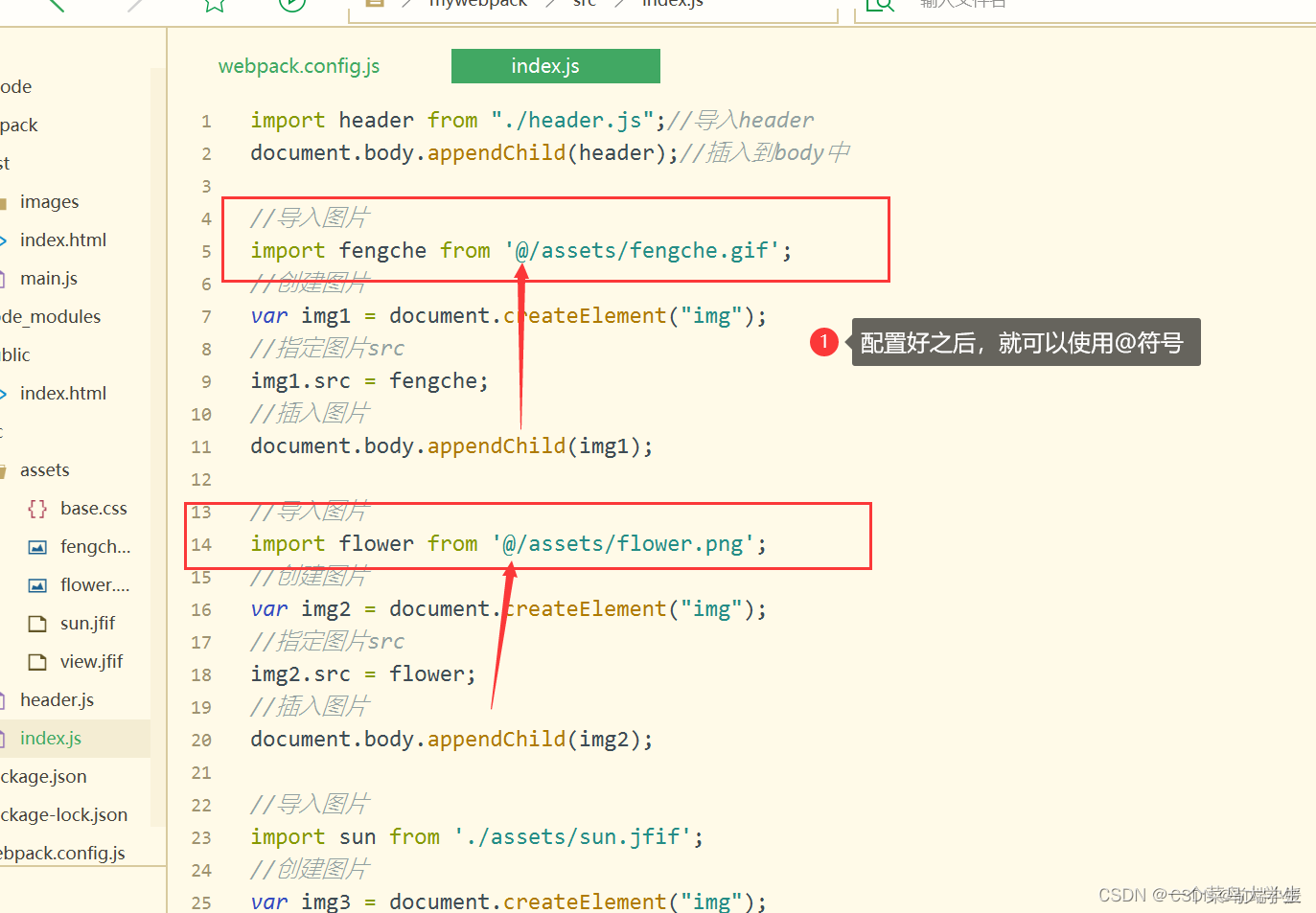Click the '//导入图片' comment on line 22
This screenshot has height=913, width=1316.
click(x=310, y=805)
